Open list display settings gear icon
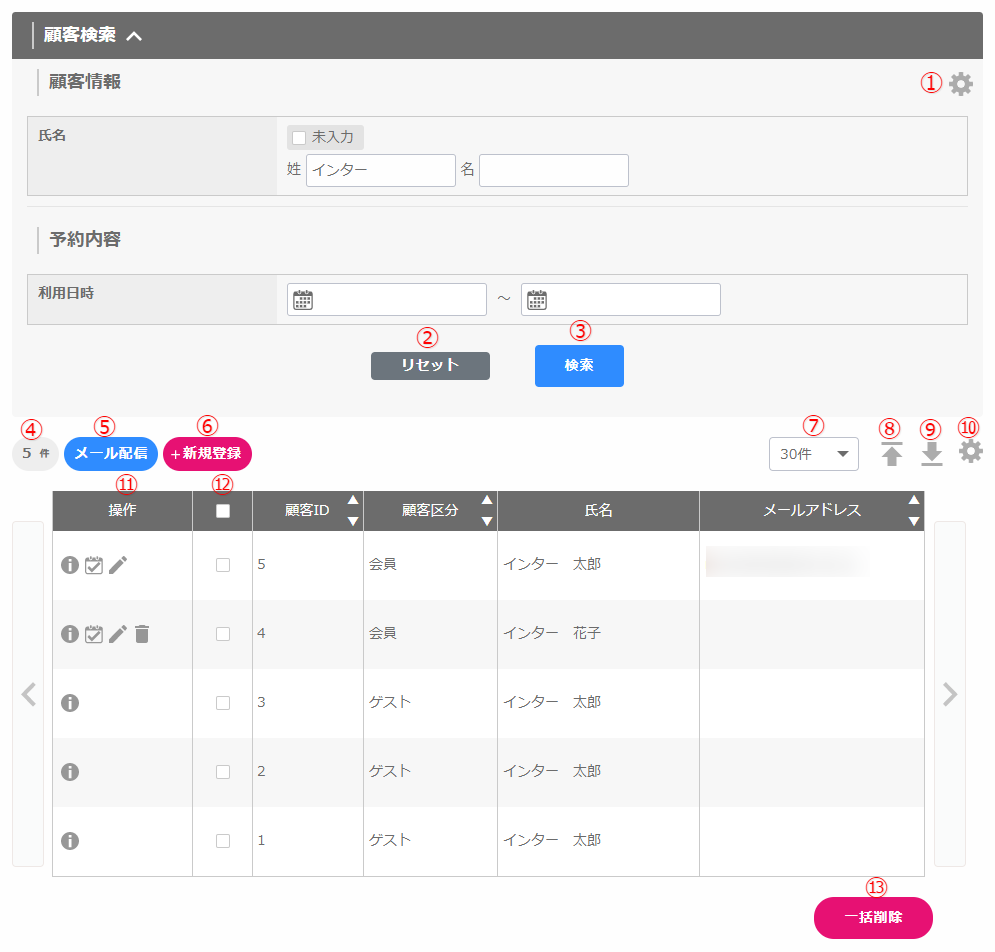995x952 pixels. [x=970, y=452]
